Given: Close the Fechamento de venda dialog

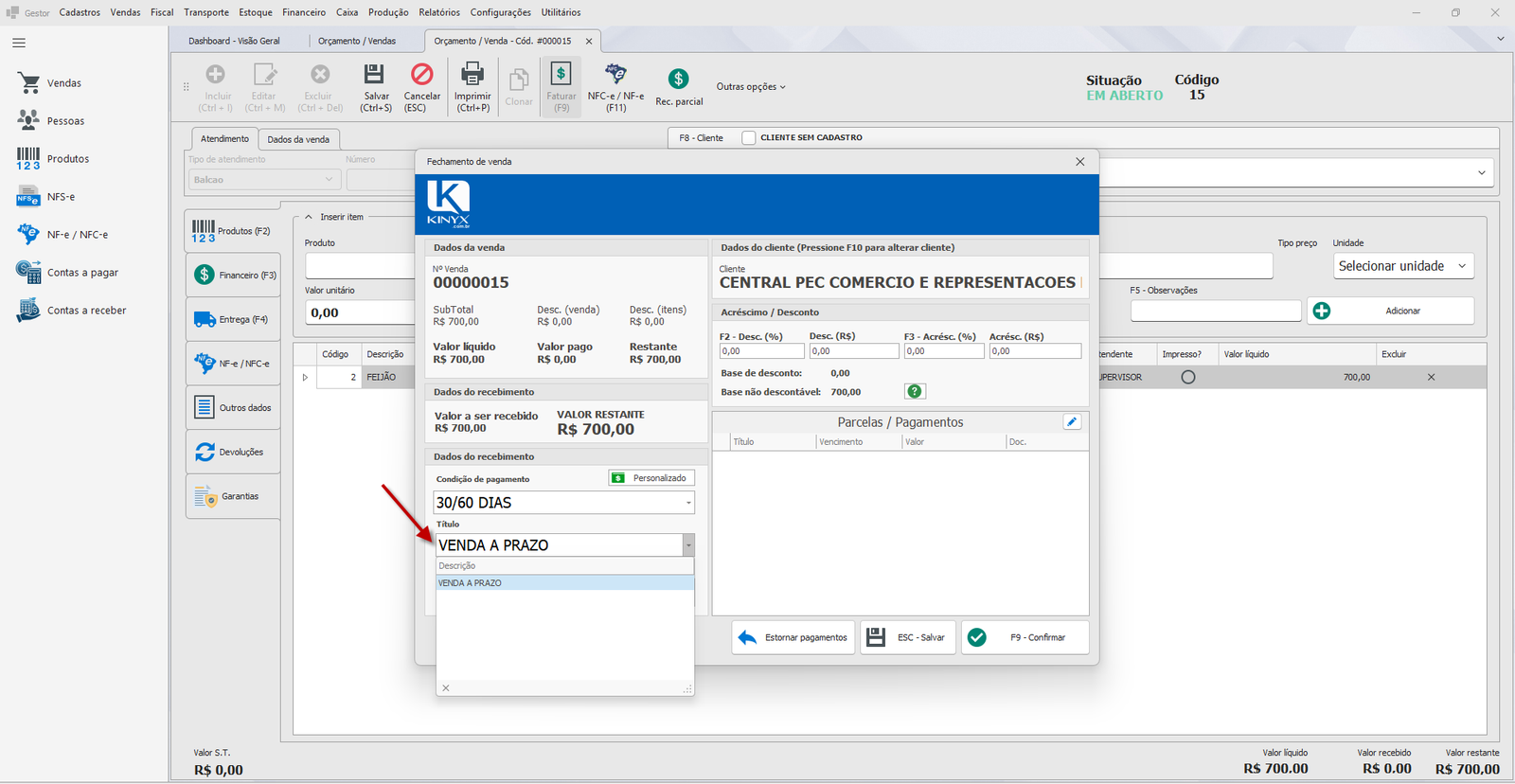Looking at the screenshot, I should point(1080,162).
